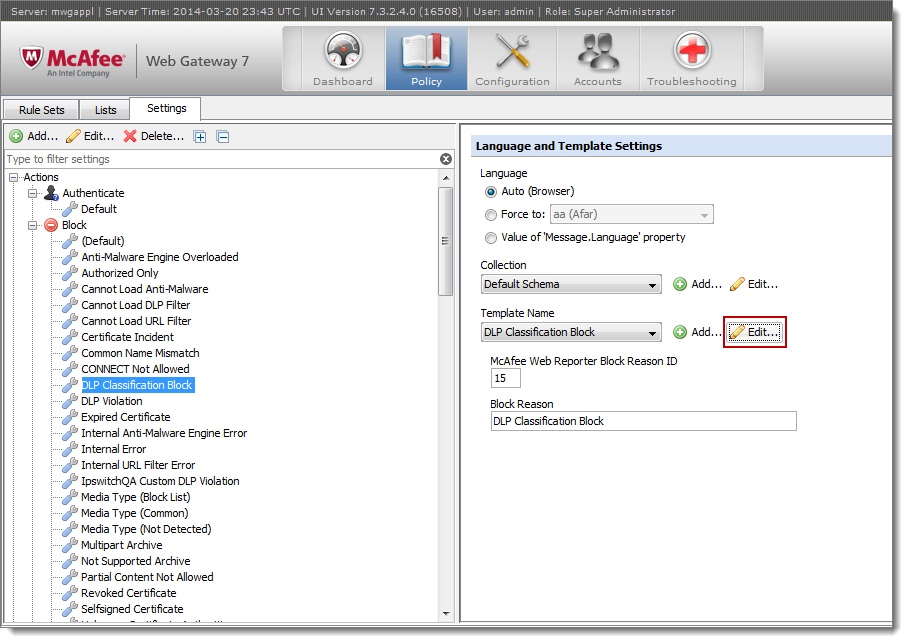Screen dimensions: 908x643
Task: Open the Policy book icon
Action: point(426,50)
